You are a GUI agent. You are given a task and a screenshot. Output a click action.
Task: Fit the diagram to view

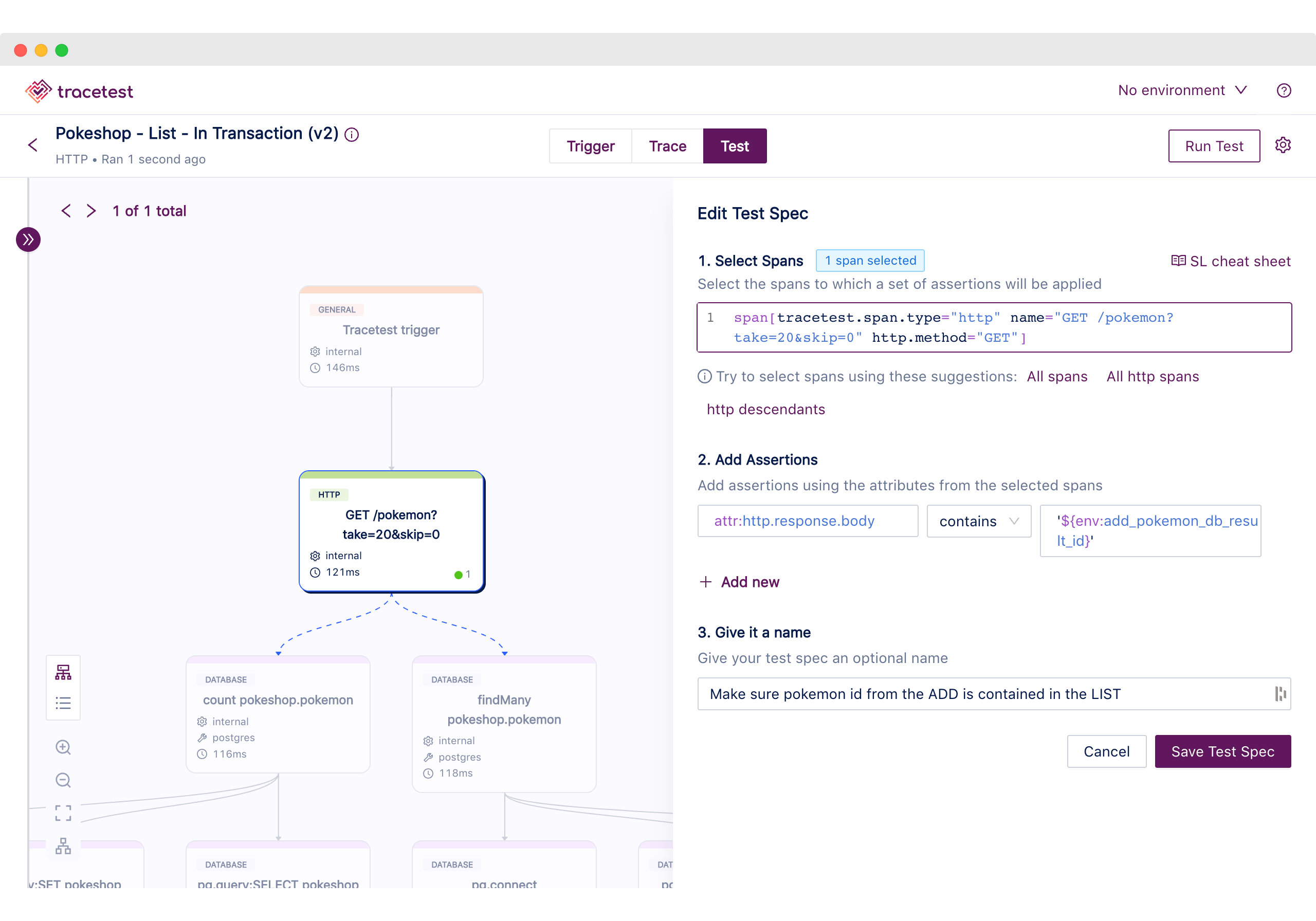(63, 813)
